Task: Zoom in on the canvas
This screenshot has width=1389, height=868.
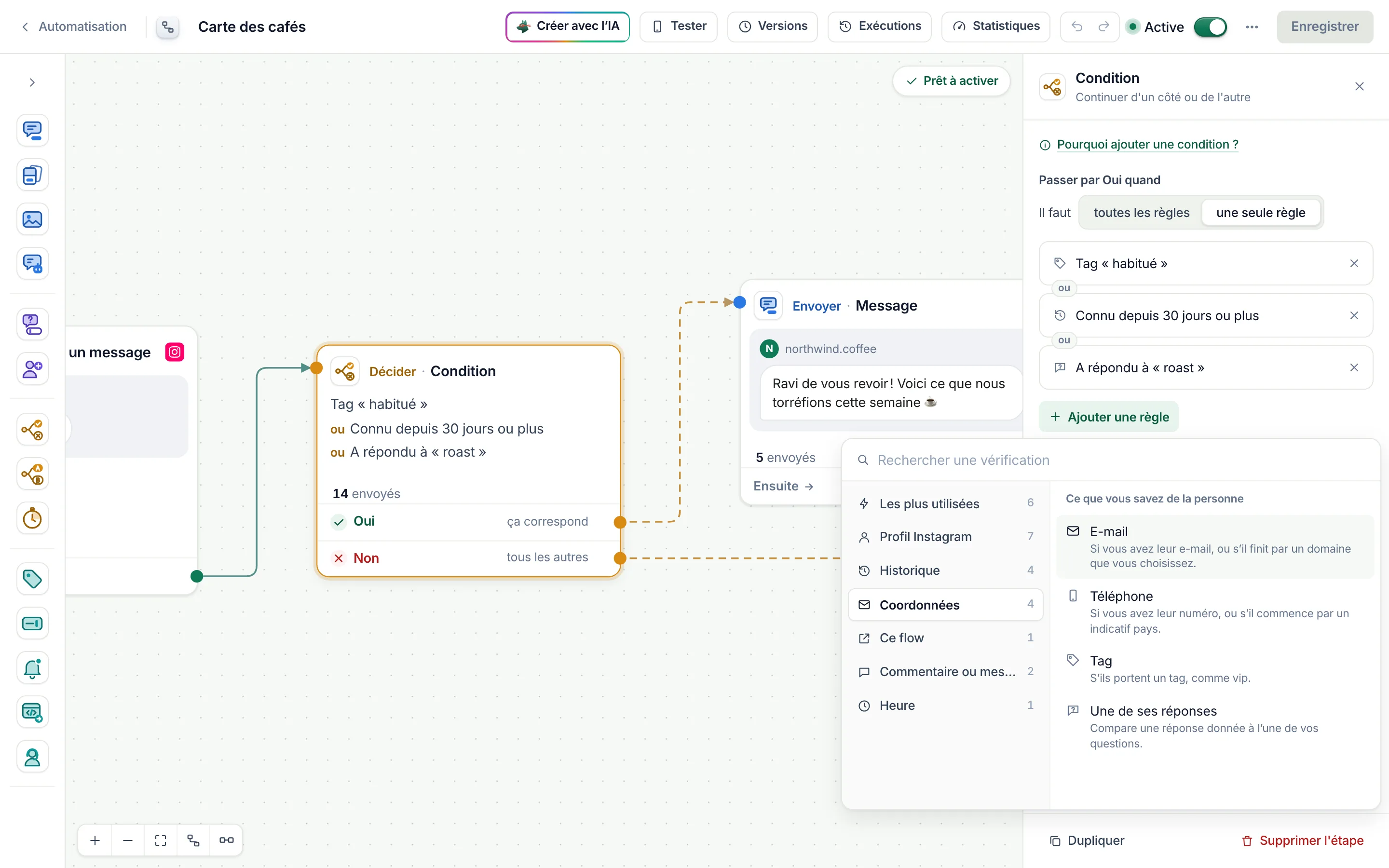Action: tap(95, 841)
